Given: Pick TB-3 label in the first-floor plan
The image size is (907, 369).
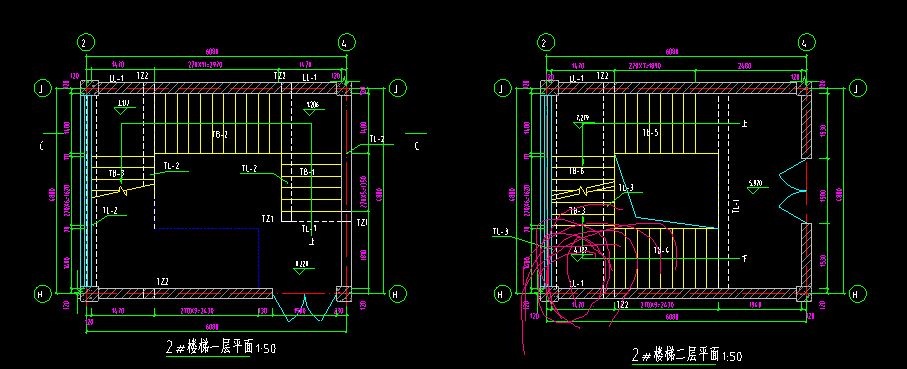Looking at the screenshot, I should click(116, 173).
